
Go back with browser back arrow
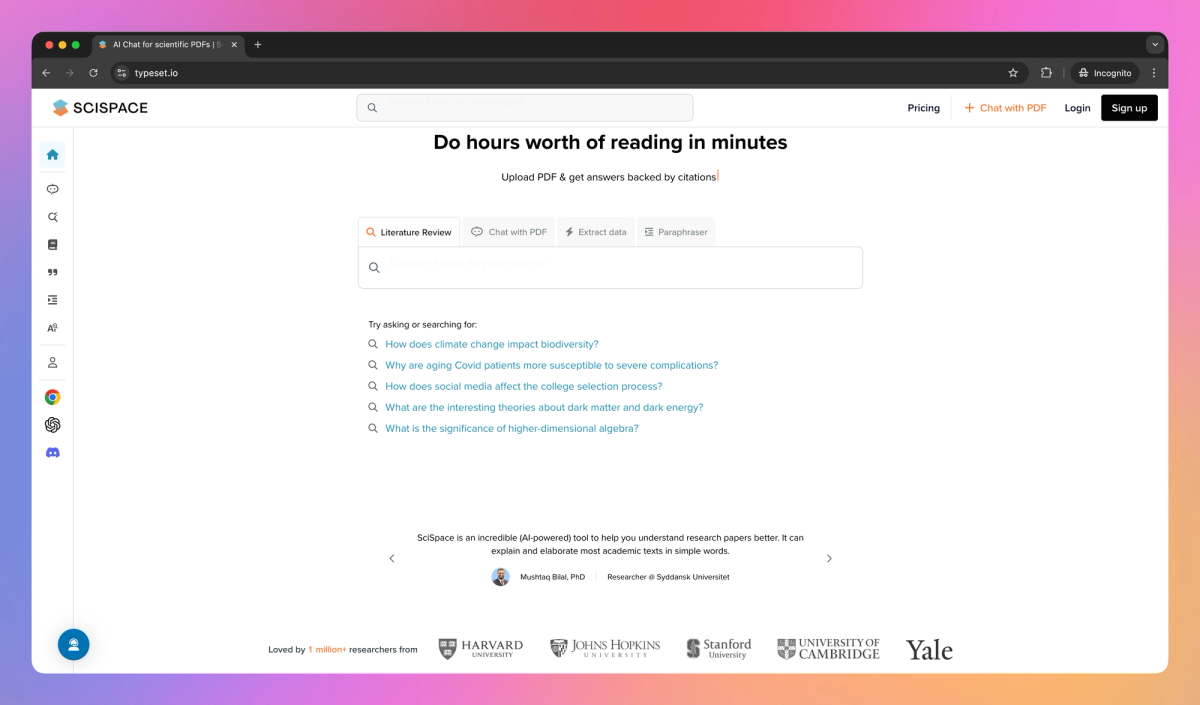(x=46, y=73)
